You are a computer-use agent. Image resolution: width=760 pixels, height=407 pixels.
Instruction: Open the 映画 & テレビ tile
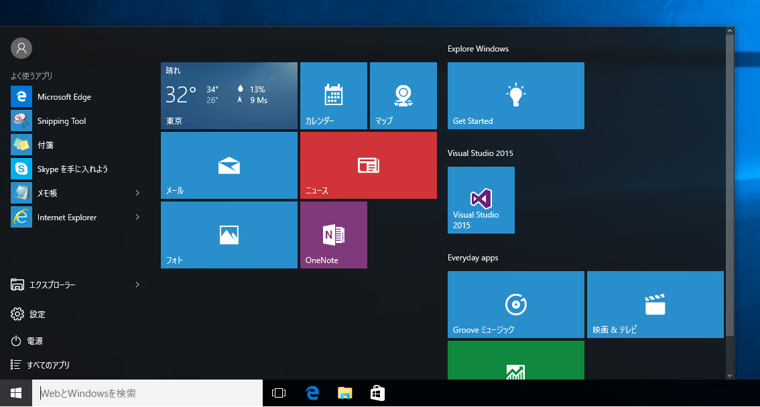[655, 304]
